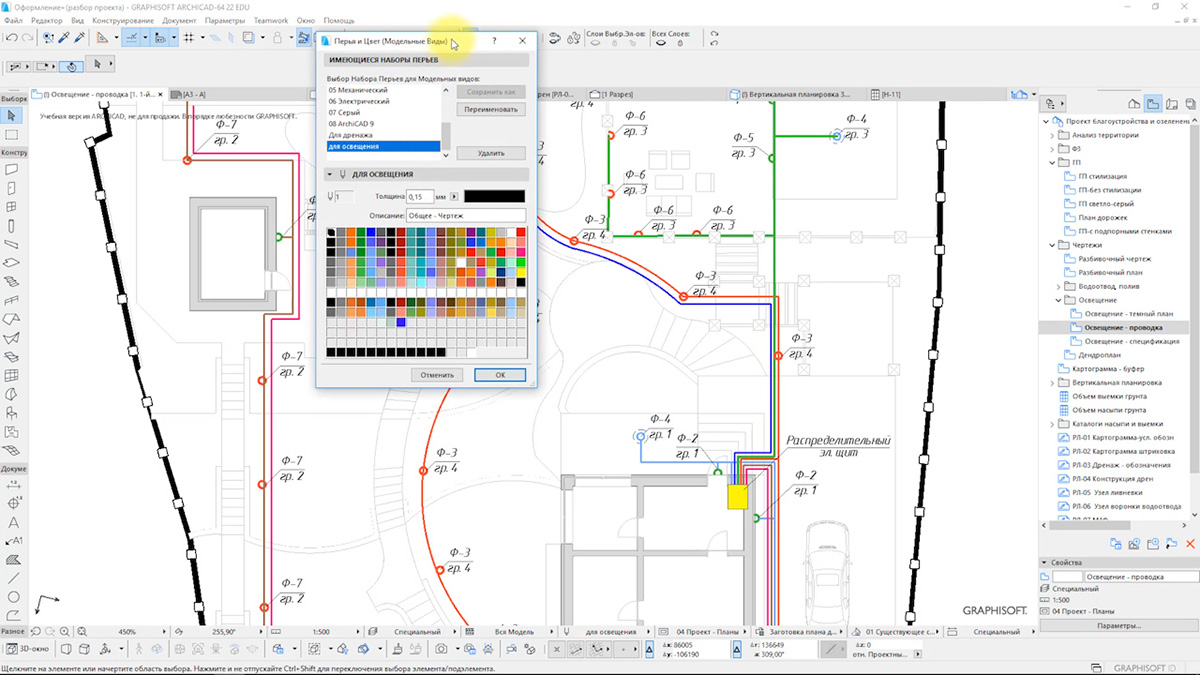Click the Удалить button in dialog
Image resolution: width=1200 pixels, height=675 pixels.
(x=490, y=154)
